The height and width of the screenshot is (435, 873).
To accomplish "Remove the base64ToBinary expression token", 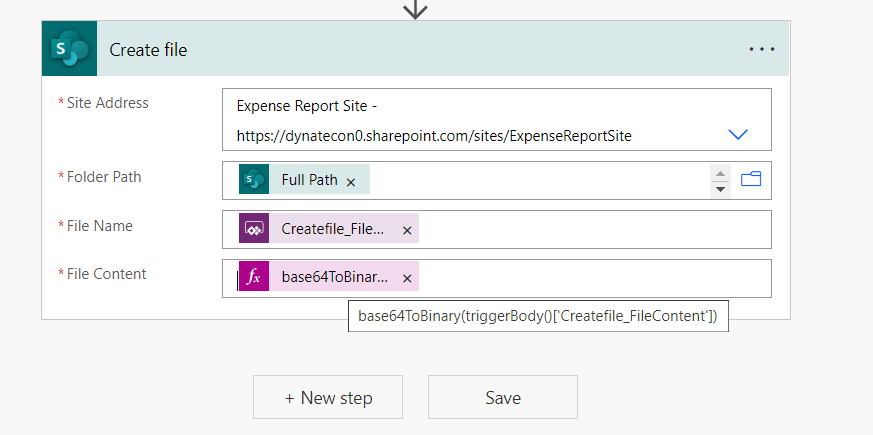I will click(407, 279).
